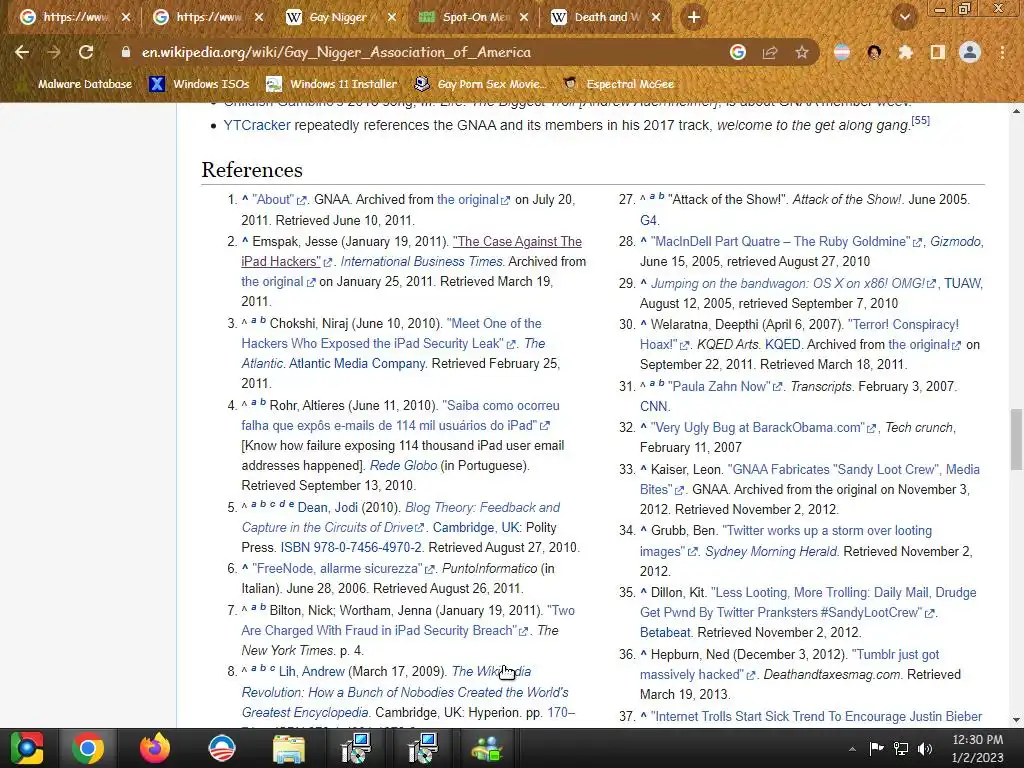Open the KQED link in reference 30
The image size is (1024, 768).
(782, 344)
